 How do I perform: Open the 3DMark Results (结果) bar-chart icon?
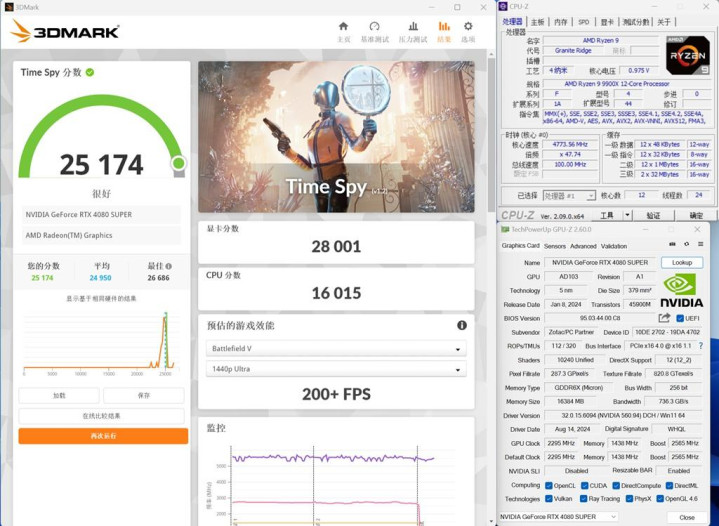[x=444, y=26]
